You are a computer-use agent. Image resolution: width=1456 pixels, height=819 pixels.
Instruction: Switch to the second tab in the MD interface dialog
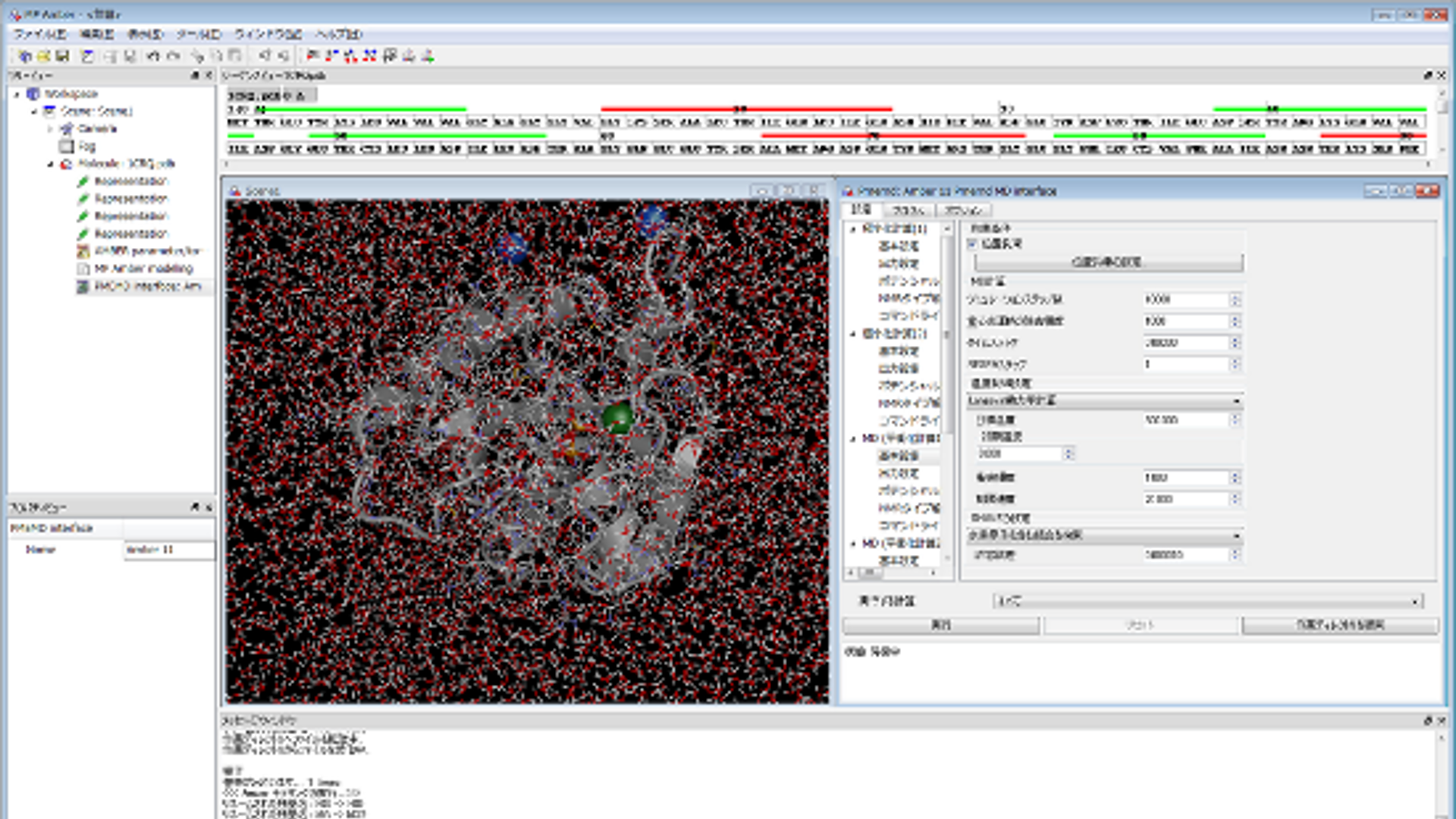pos(908,210)
